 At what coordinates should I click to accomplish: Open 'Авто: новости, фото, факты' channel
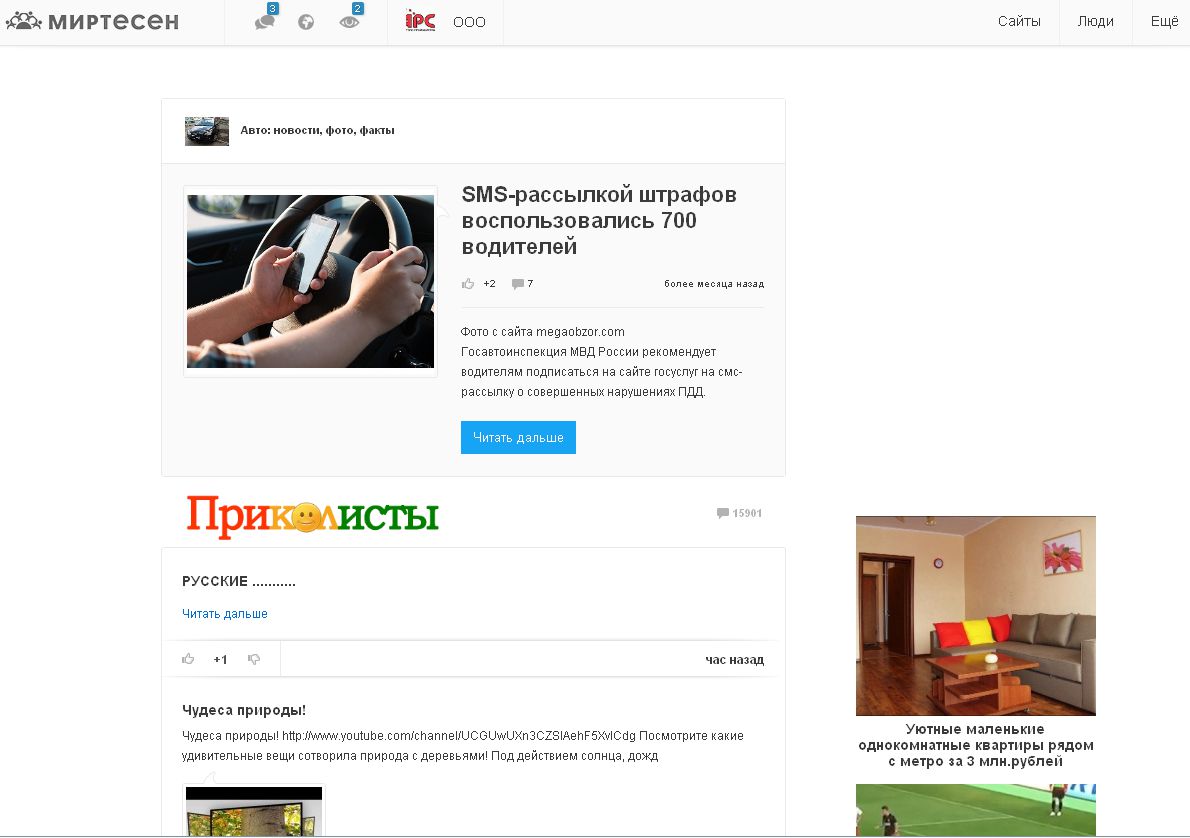tap(317, 131)
